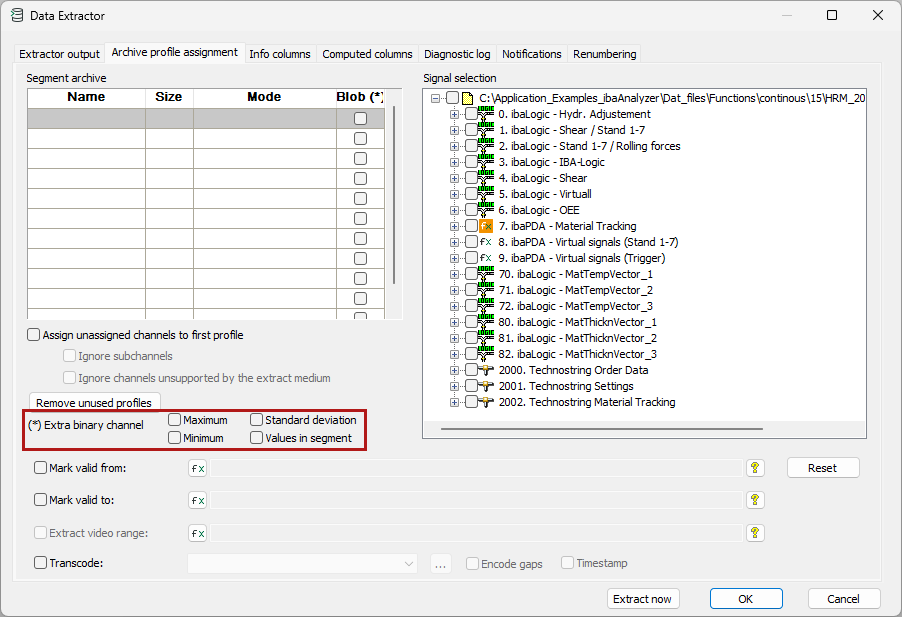This screenshot has height=617, width=902.
Task: Enable the Values in segment checkbox
Action: [257, 438]
